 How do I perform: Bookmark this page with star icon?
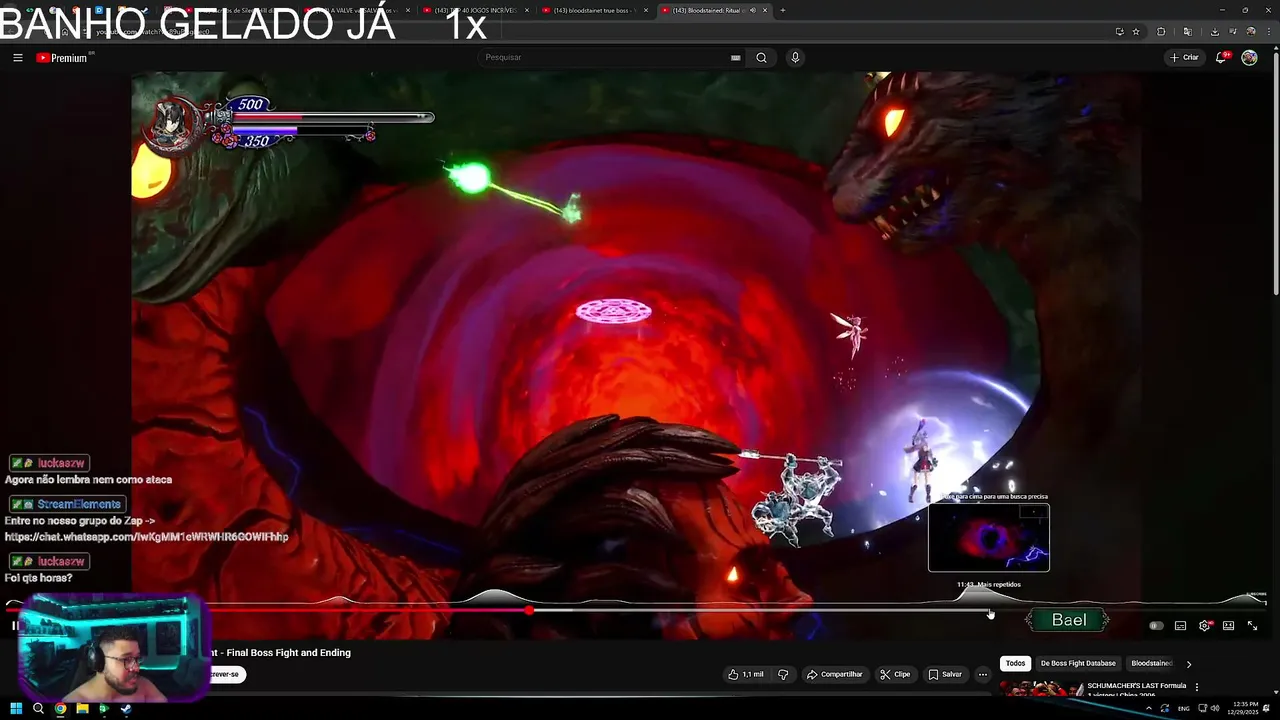click(1136, 31)
